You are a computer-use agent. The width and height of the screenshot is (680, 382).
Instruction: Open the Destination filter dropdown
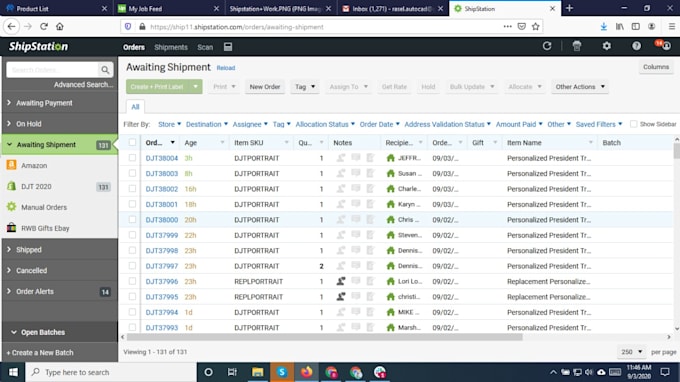(207, 124)
